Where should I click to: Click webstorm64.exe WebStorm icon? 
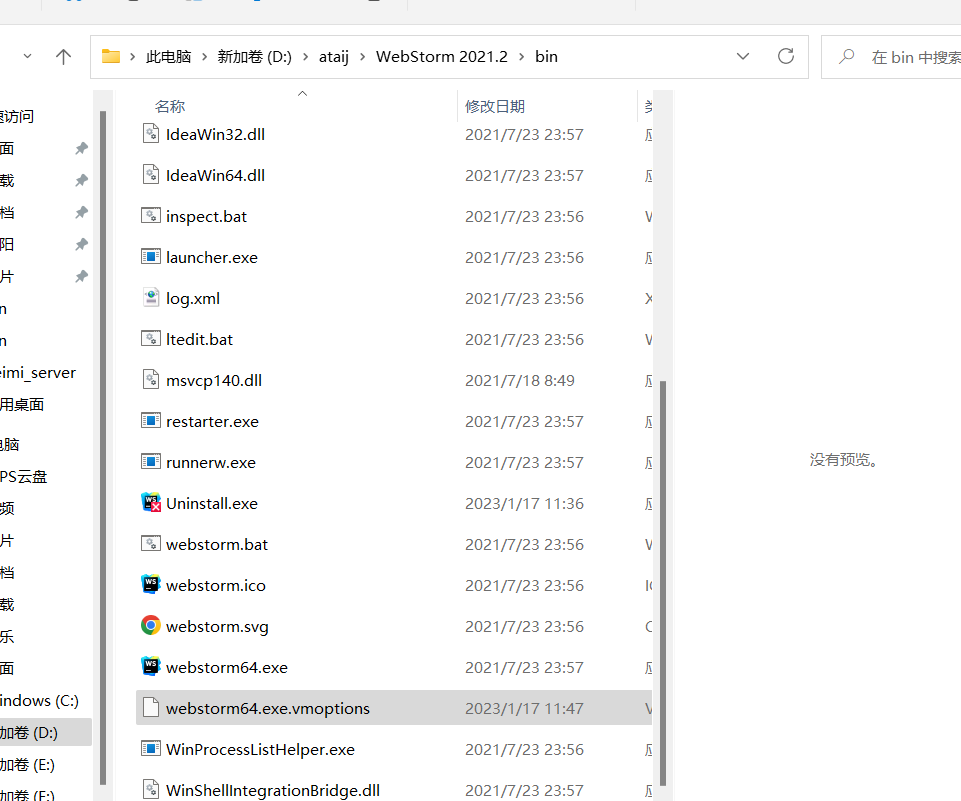[151, 666]
